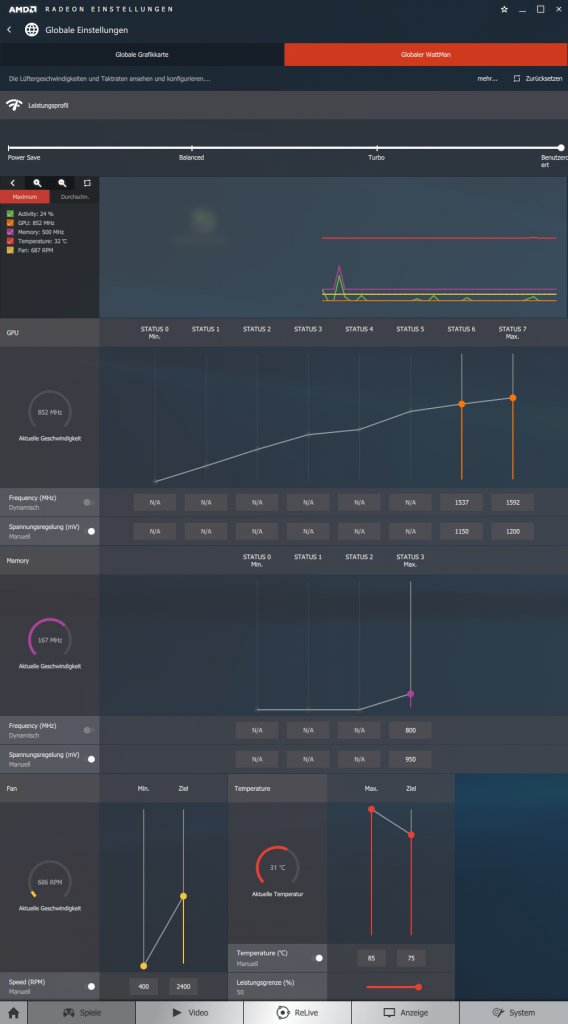The image size is (568, 1024).
Task: Toggle GPU Spannungsregelung manual switch
Action: (90, 531)
